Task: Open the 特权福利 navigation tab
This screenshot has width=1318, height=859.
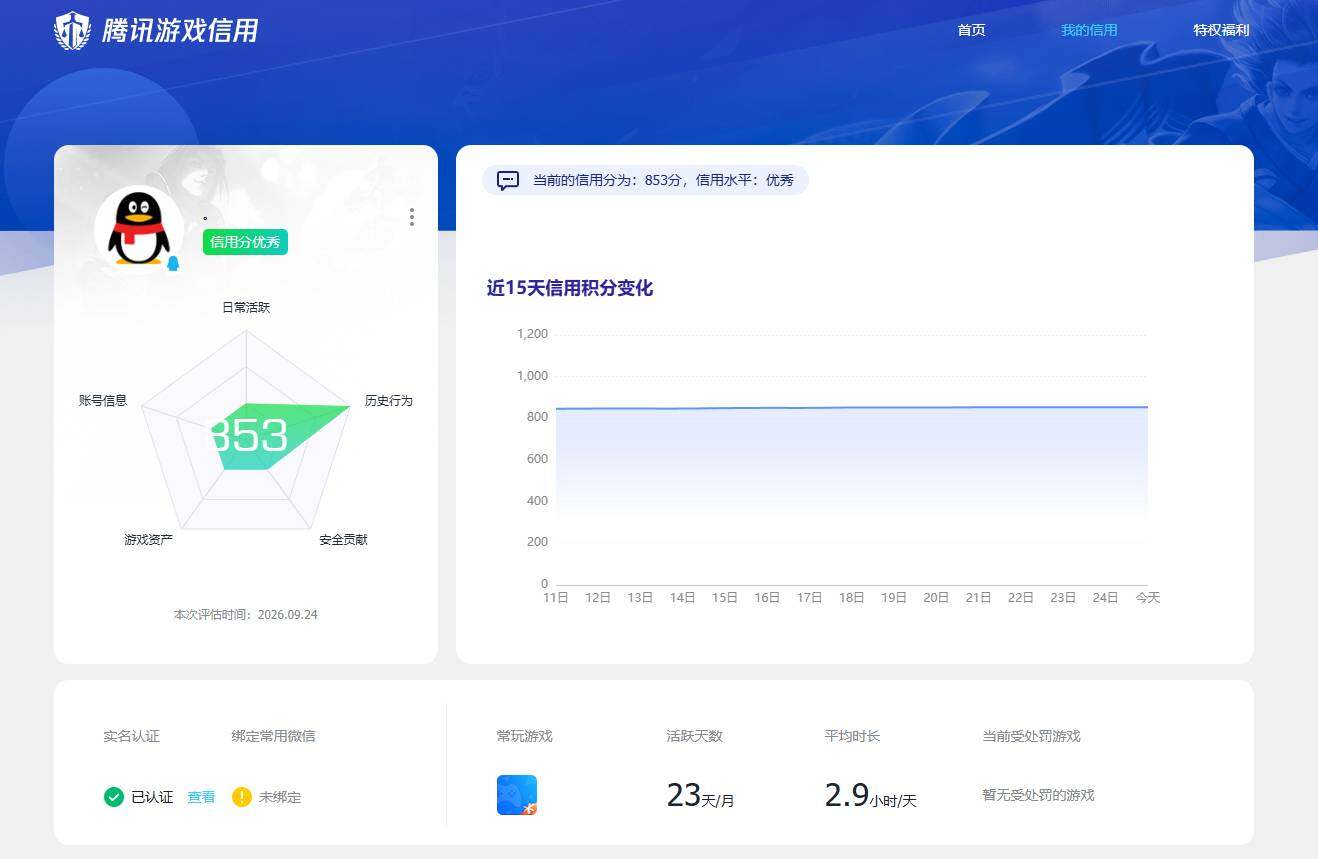Action: coord(1221,30)
